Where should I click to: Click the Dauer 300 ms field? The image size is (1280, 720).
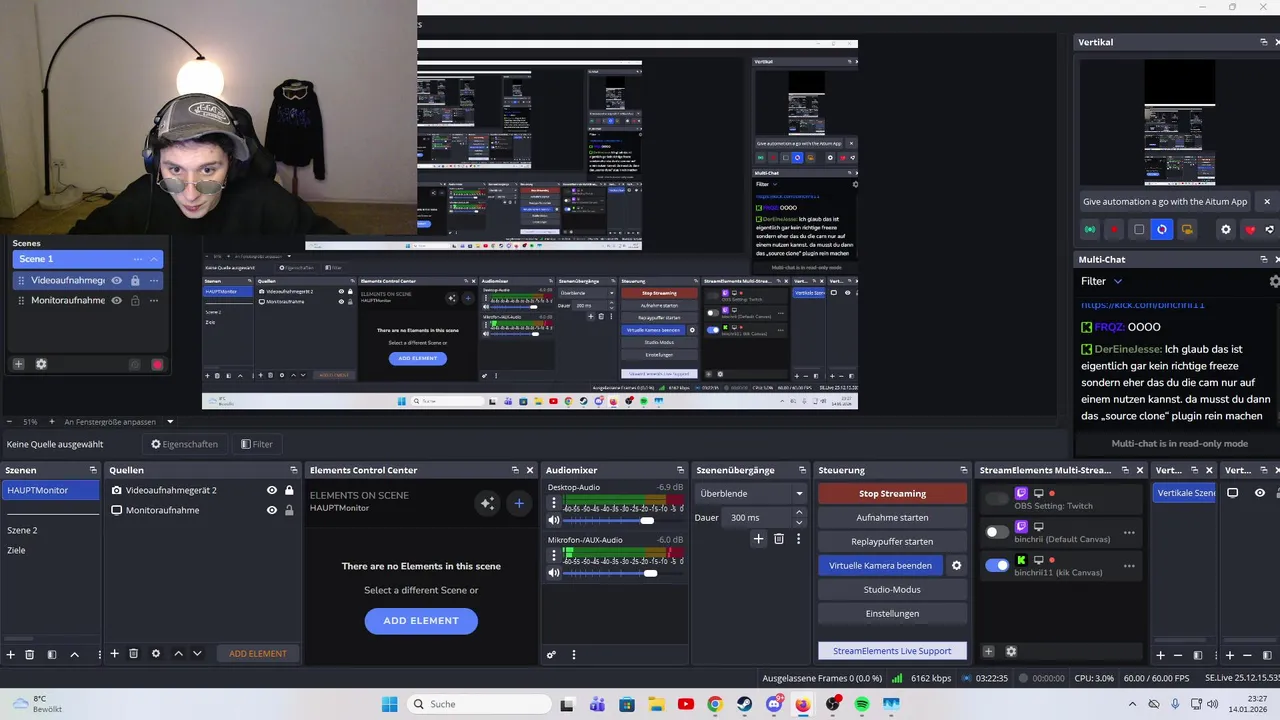pyautogui.click(x=758, y=517)
